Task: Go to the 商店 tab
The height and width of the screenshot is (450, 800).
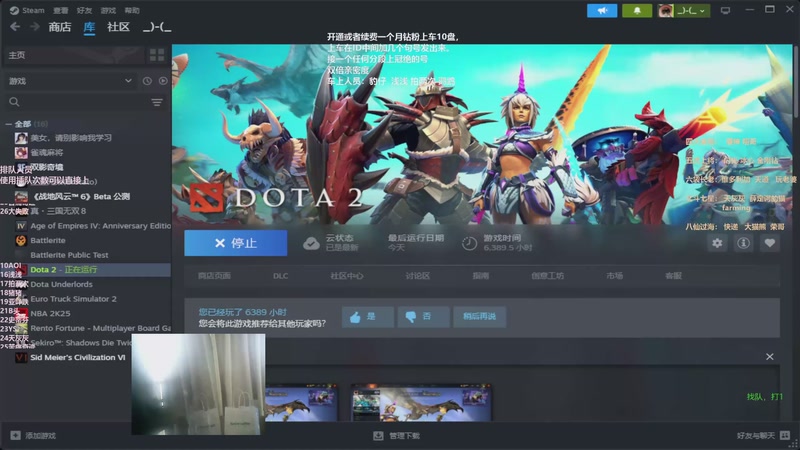Action: point(60,27)
